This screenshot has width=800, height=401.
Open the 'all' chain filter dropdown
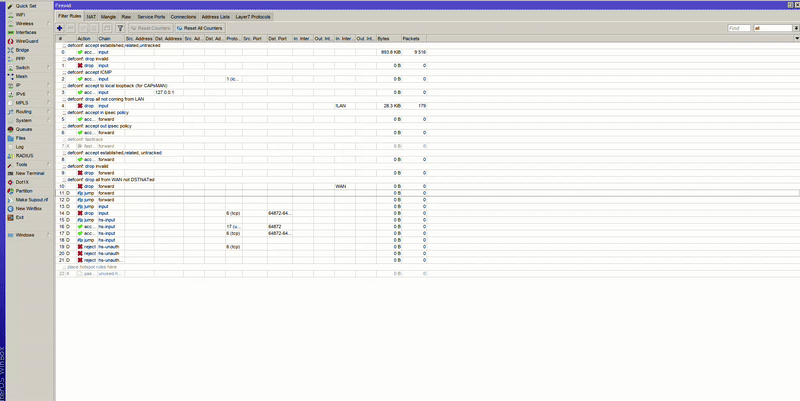coord(796,28)
